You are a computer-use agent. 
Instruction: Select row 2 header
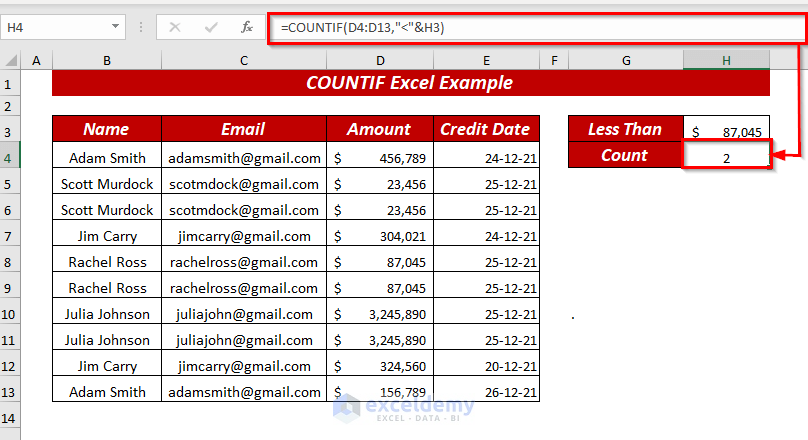coord(8,106)
